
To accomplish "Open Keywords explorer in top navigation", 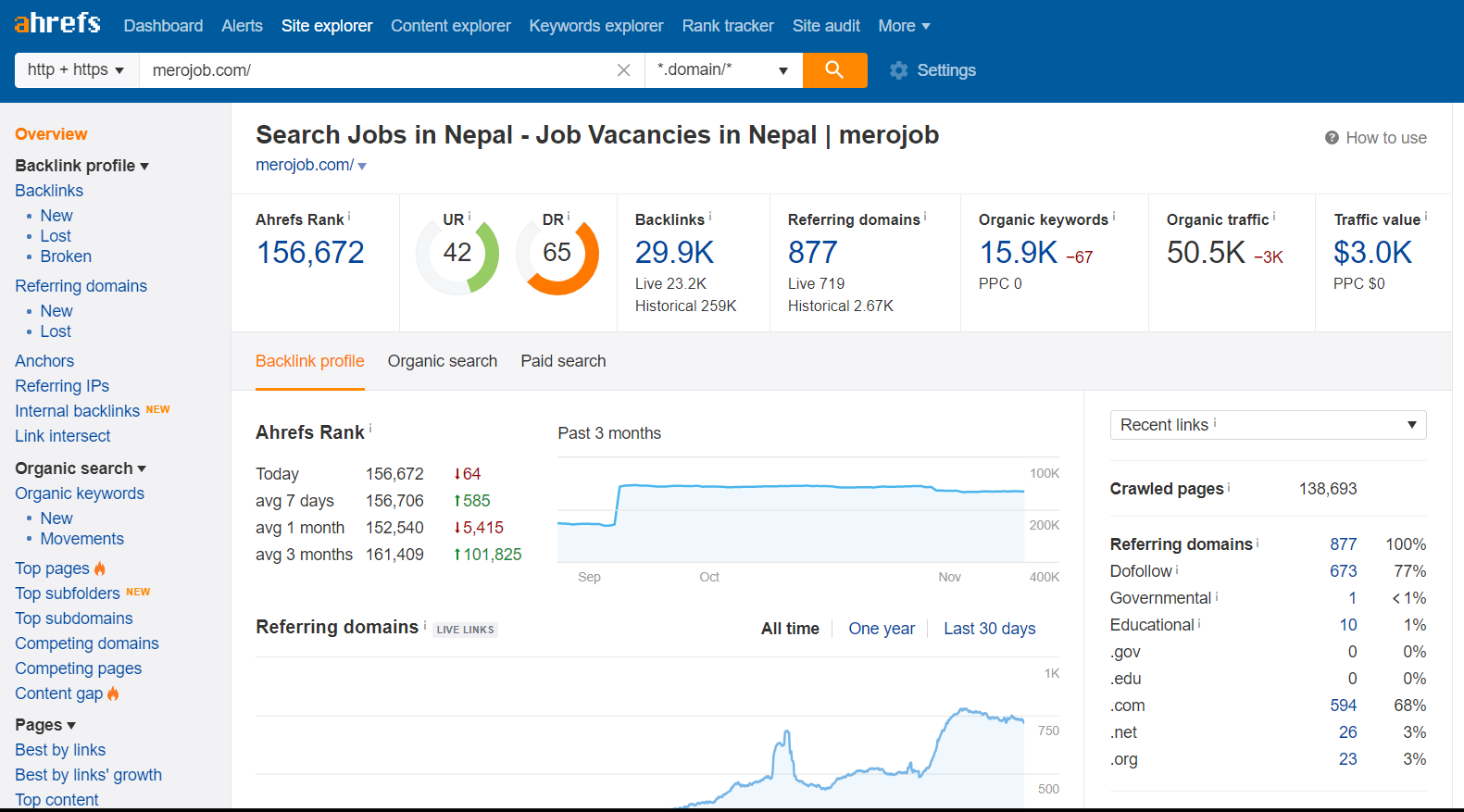I will pos(596,26).
